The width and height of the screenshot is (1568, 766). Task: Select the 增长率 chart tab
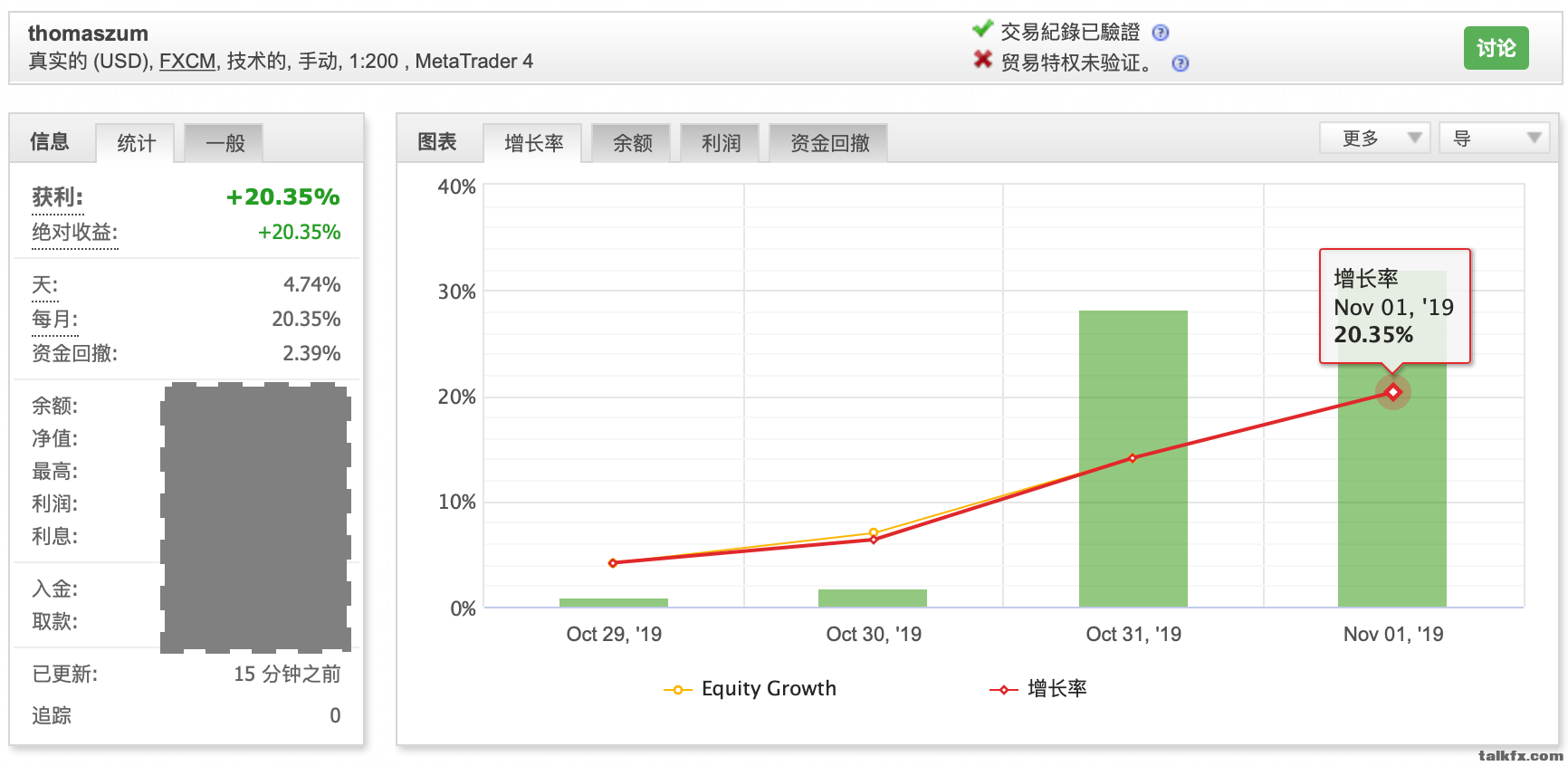pos(533,143)
